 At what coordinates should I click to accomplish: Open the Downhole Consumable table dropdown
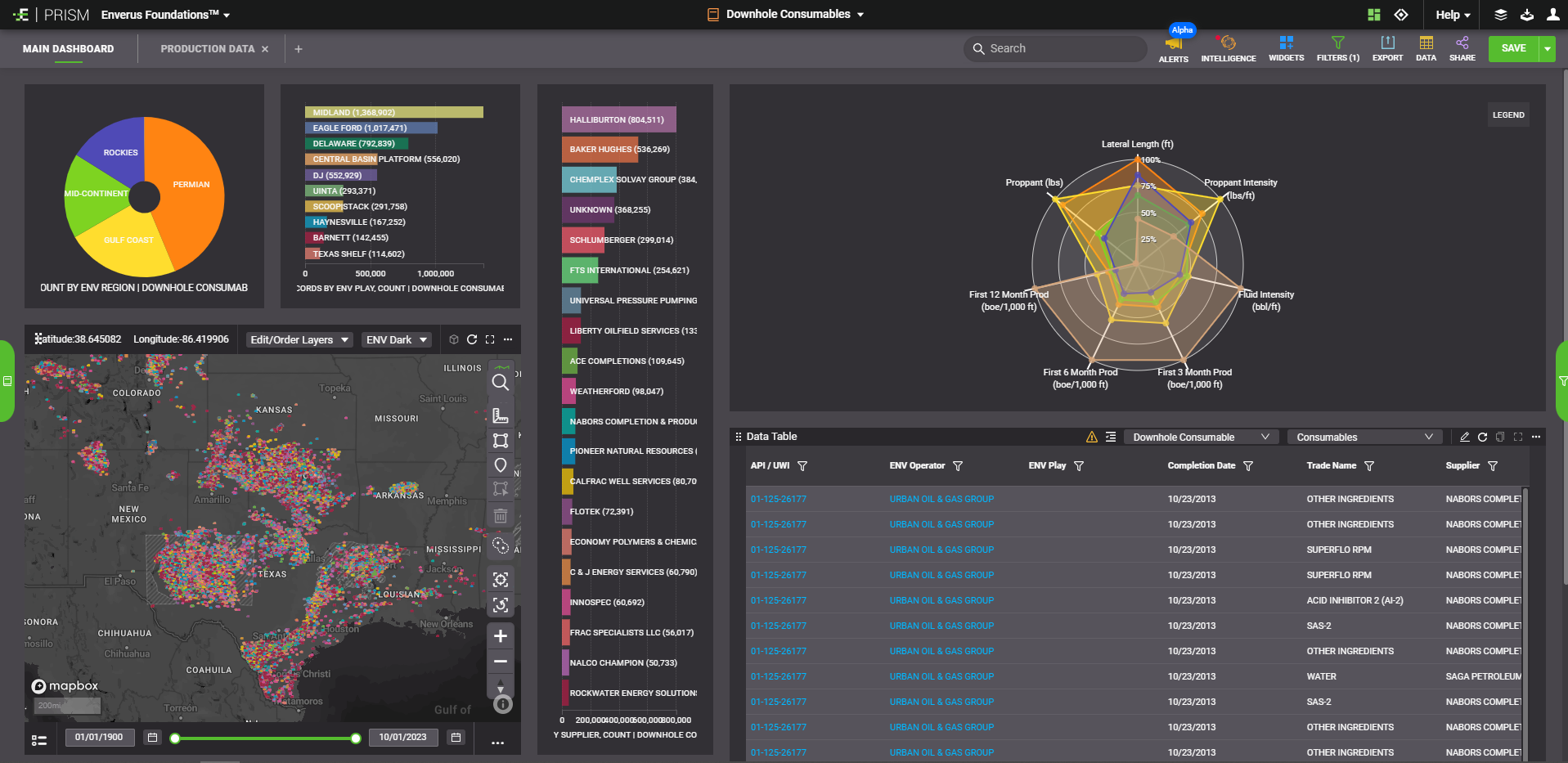1200,438
